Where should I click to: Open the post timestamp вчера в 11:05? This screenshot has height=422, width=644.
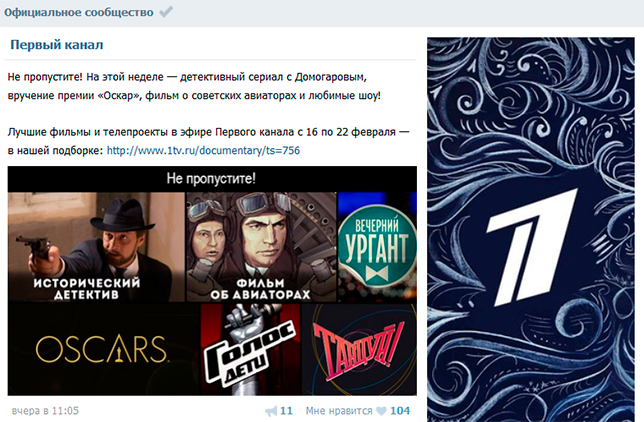tap(45, 410)
